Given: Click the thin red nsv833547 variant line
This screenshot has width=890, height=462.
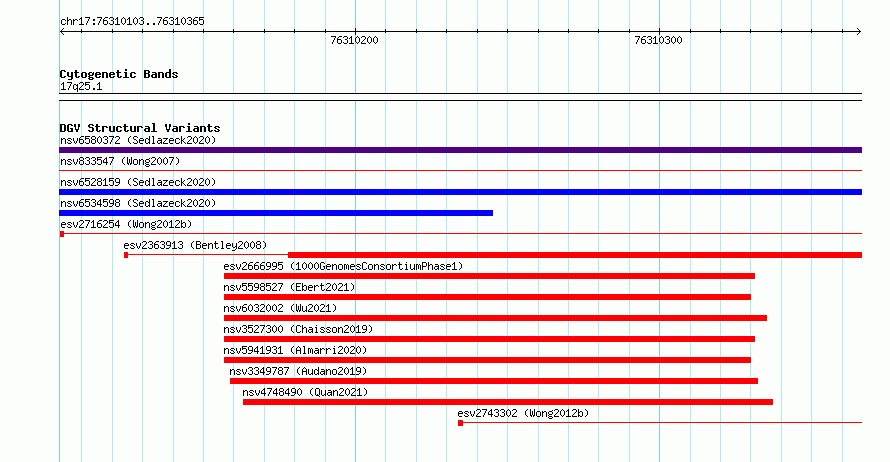Looking at the screenshot, I should pos(460,170).
